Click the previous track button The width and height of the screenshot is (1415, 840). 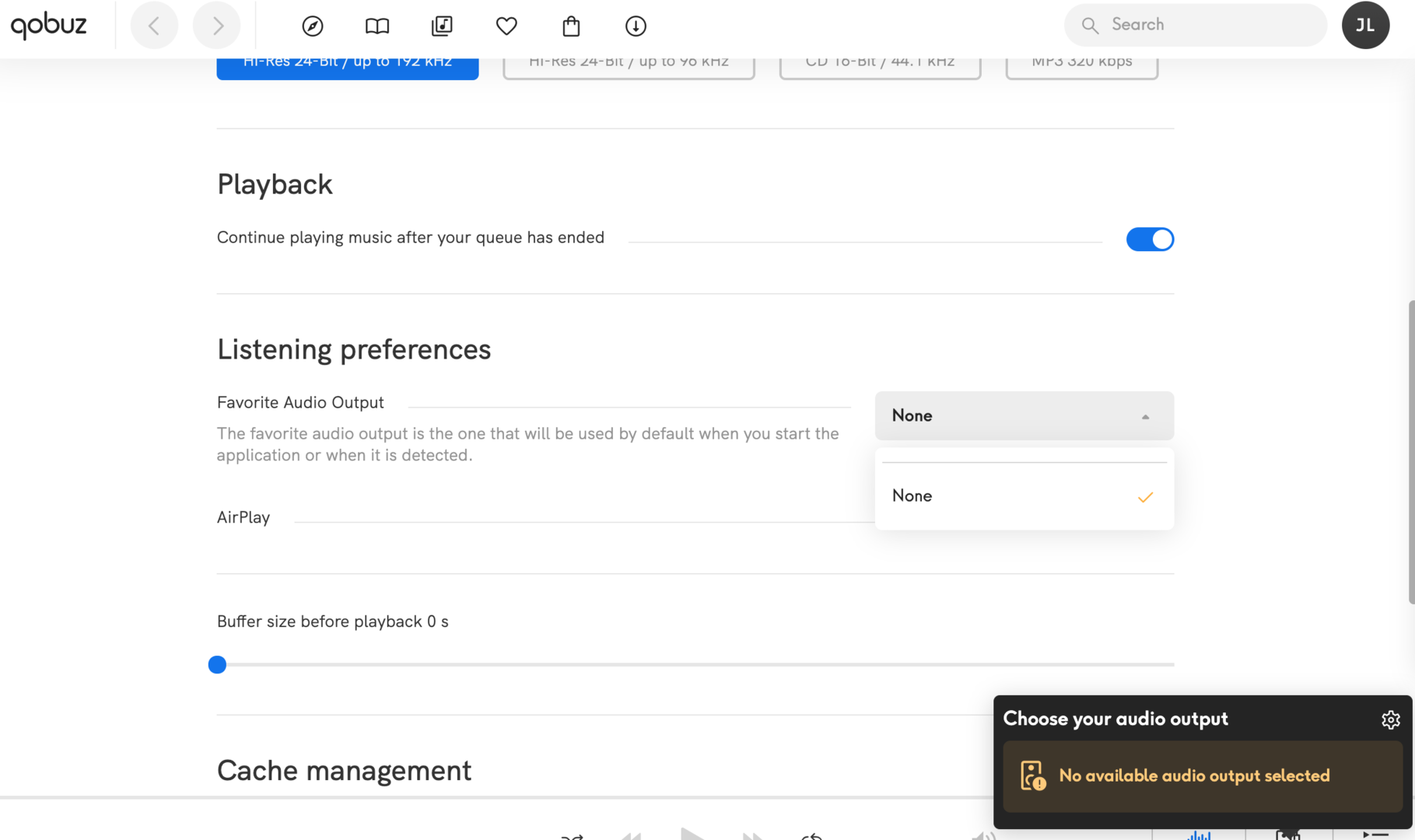click(631, 836)
